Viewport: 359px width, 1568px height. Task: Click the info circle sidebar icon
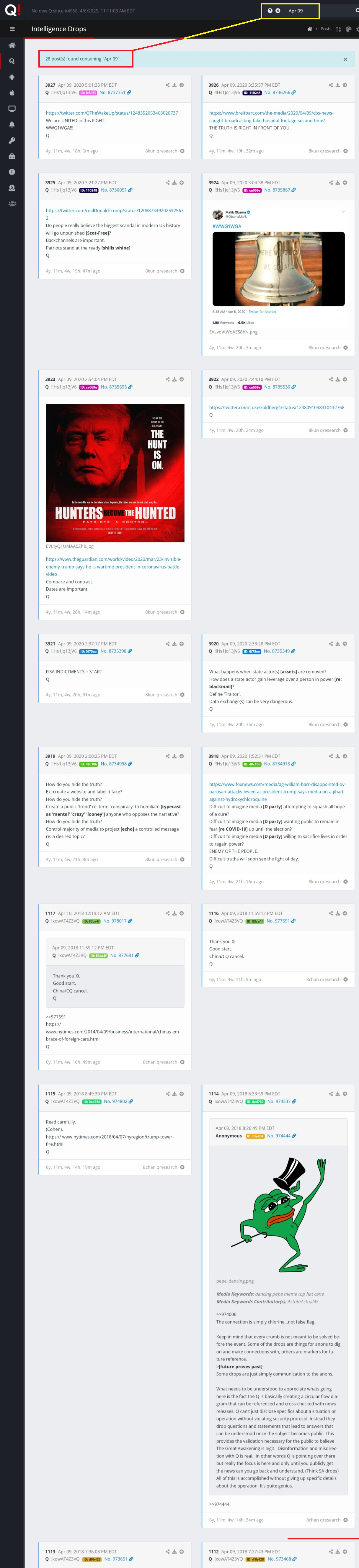pos(12,172)
